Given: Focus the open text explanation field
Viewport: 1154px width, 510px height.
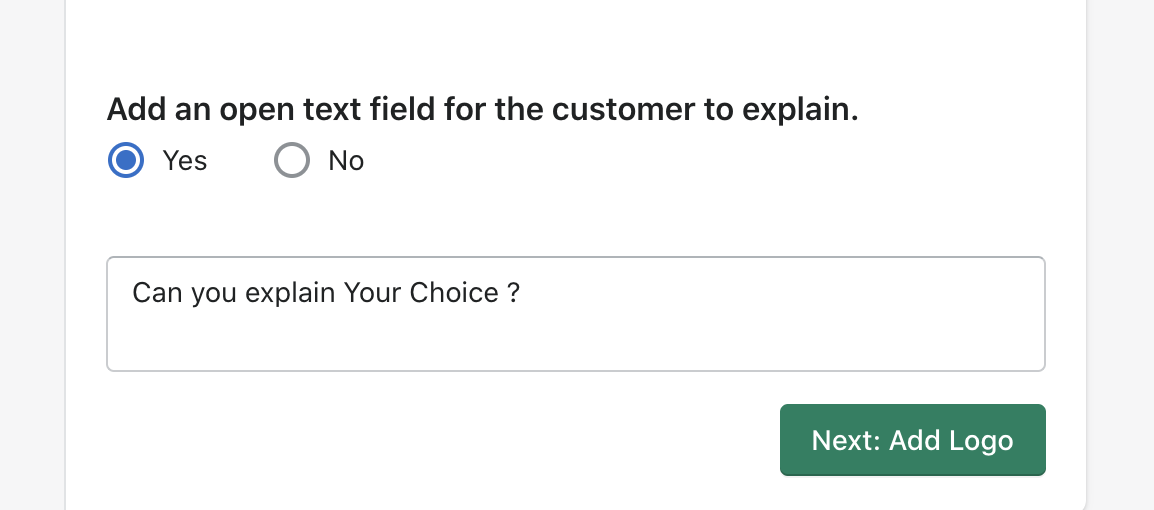Looking at the screenshot, I should point(576,314).
